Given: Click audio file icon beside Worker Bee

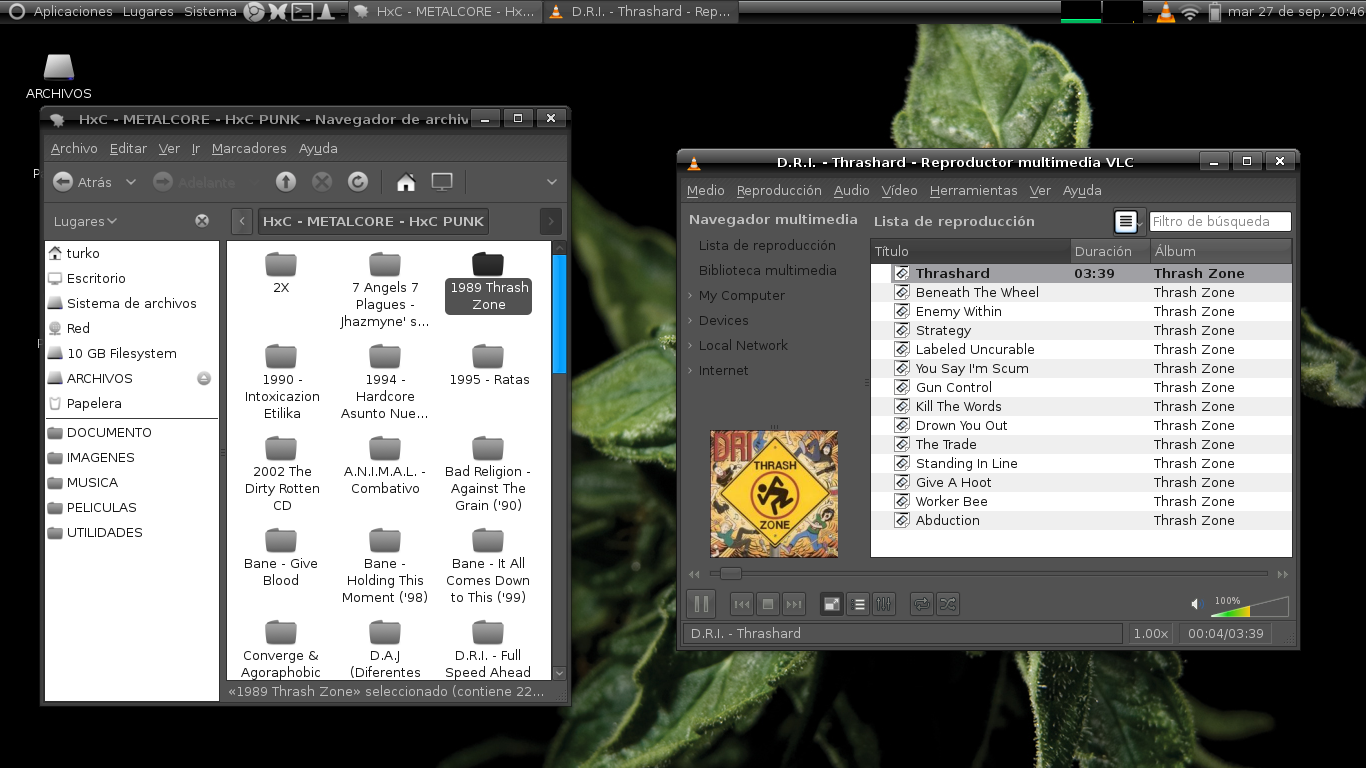Looking at the screenshot, I should click(x=901, y=501).
